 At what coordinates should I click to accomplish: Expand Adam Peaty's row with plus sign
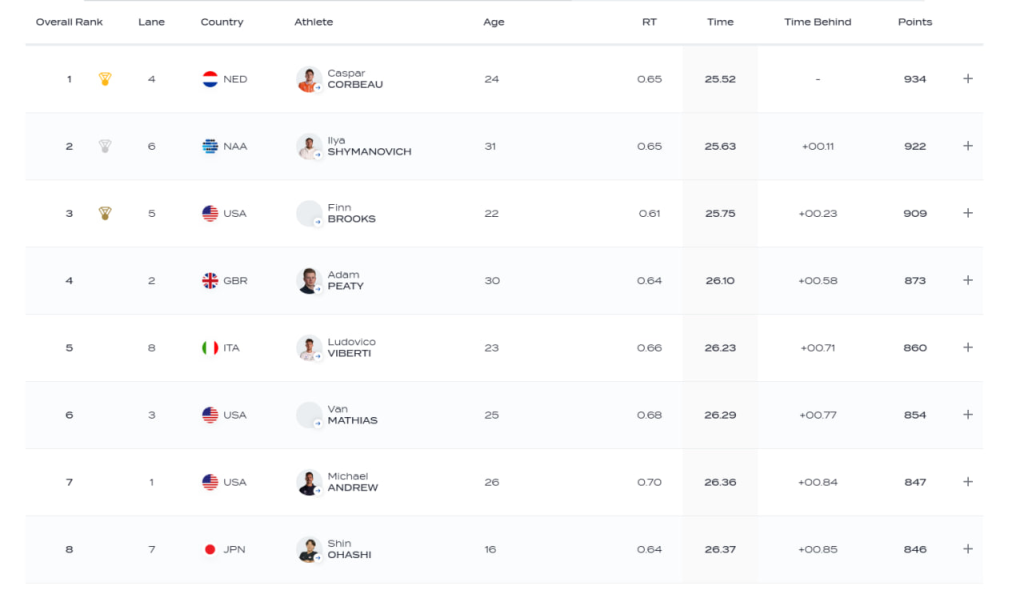[x=967, y=281]
